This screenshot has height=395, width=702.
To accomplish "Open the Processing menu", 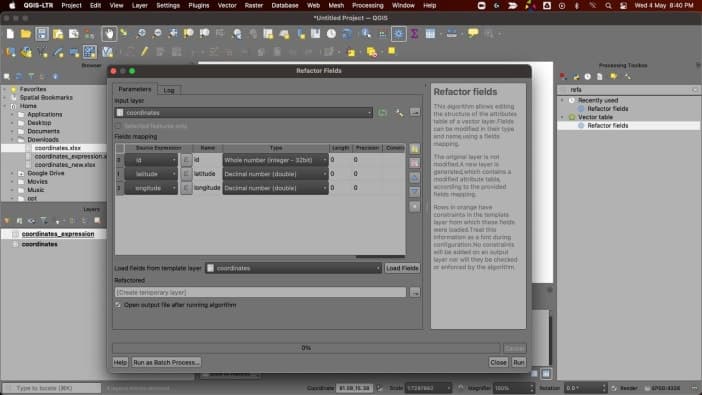I will point(368,5).
